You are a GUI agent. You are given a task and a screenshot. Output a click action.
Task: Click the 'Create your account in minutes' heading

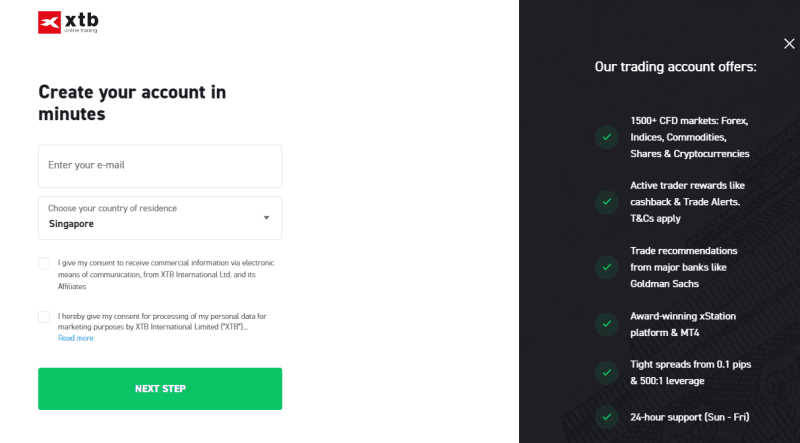(x=132, y=103)
